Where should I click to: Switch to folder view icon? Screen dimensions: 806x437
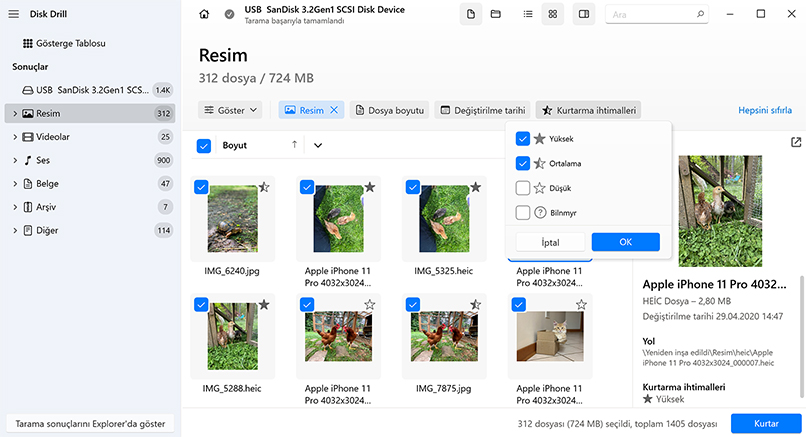pyautogui.click(x=497, y=14)
